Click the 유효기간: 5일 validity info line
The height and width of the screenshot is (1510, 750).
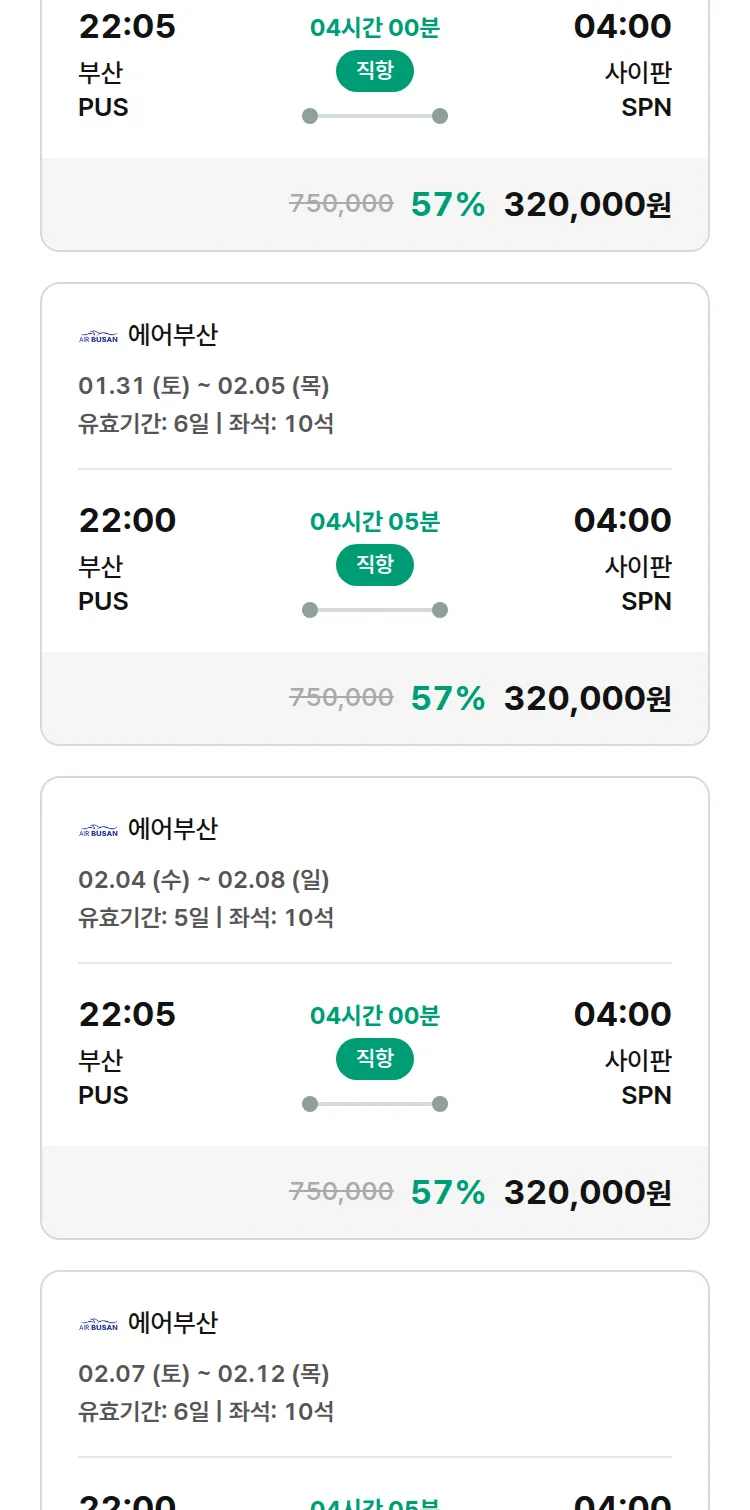(x=206, y=917)
